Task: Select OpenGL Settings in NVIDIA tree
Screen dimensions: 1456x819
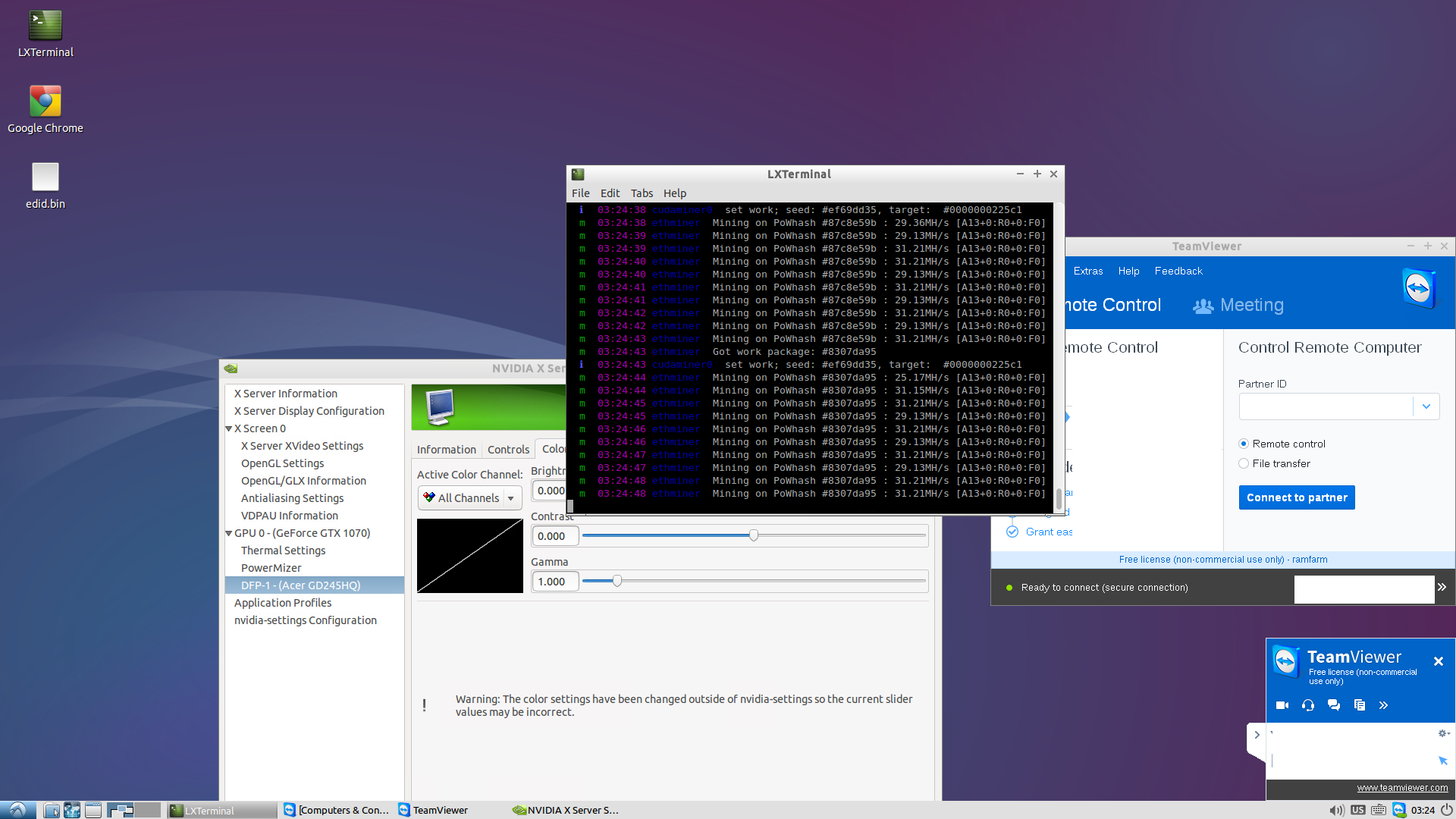Action: point(282,463)
